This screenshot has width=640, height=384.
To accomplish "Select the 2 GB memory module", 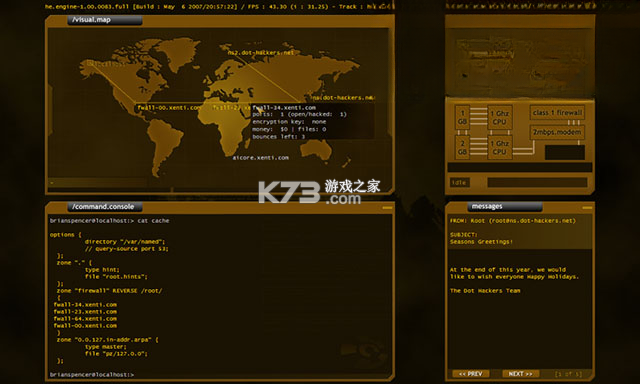I will pos(462,147).
